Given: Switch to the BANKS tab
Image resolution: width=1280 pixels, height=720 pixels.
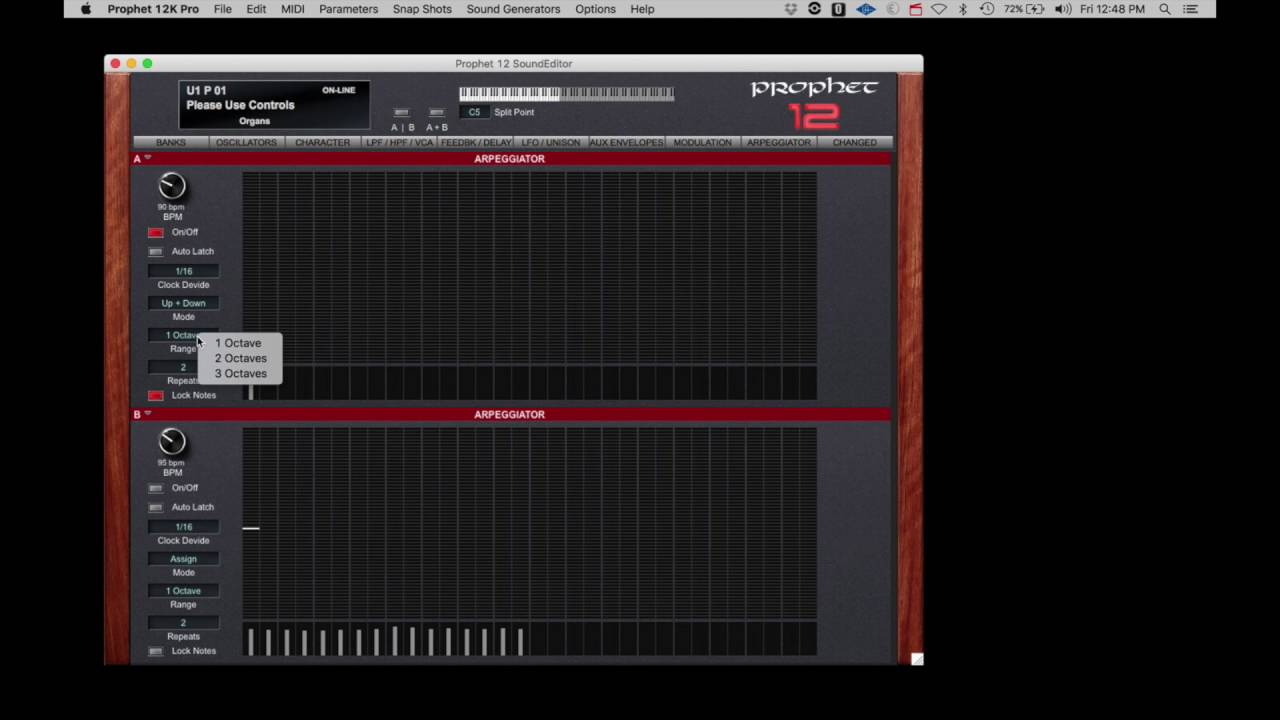Looking at the screenshot, I should [x=171, y=142].
